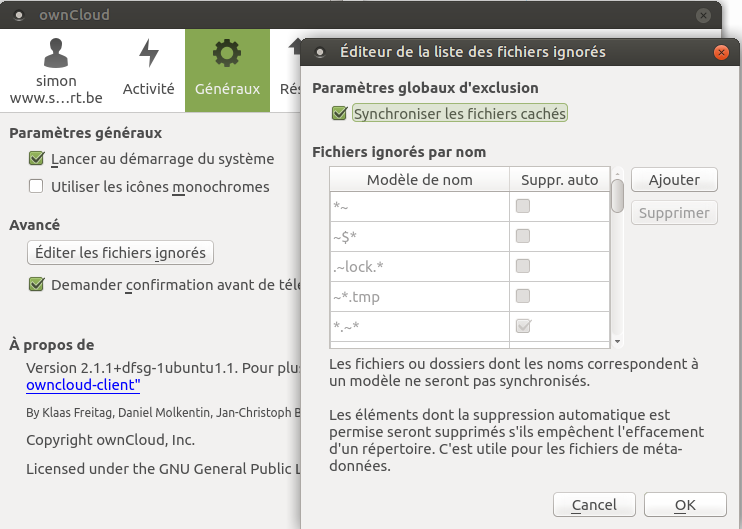Click the Modèle de nom column header
The height and width of the screenshot is (529, 742).
click(419, 179)
